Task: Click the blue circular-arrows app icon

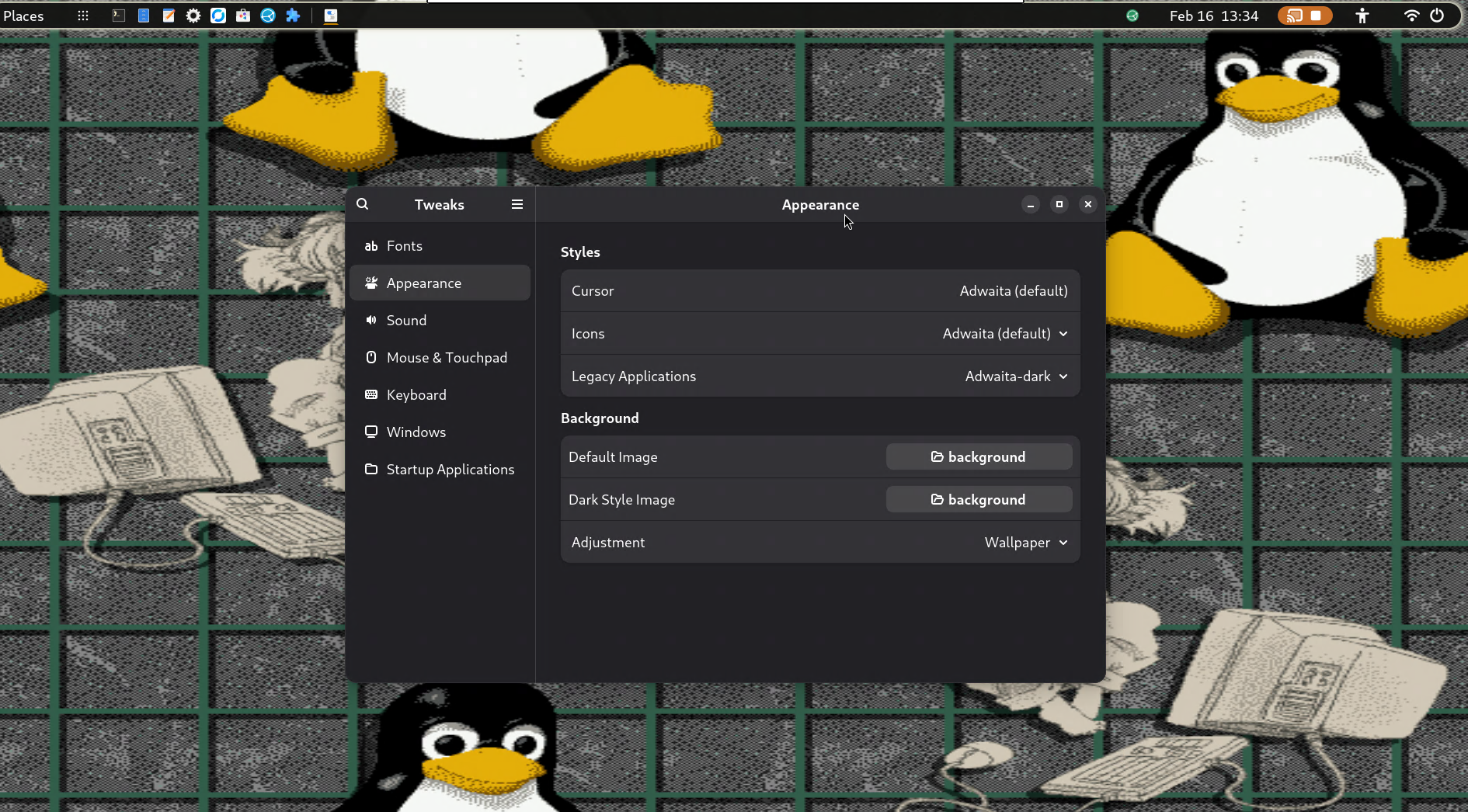Action: coord(218,16)
